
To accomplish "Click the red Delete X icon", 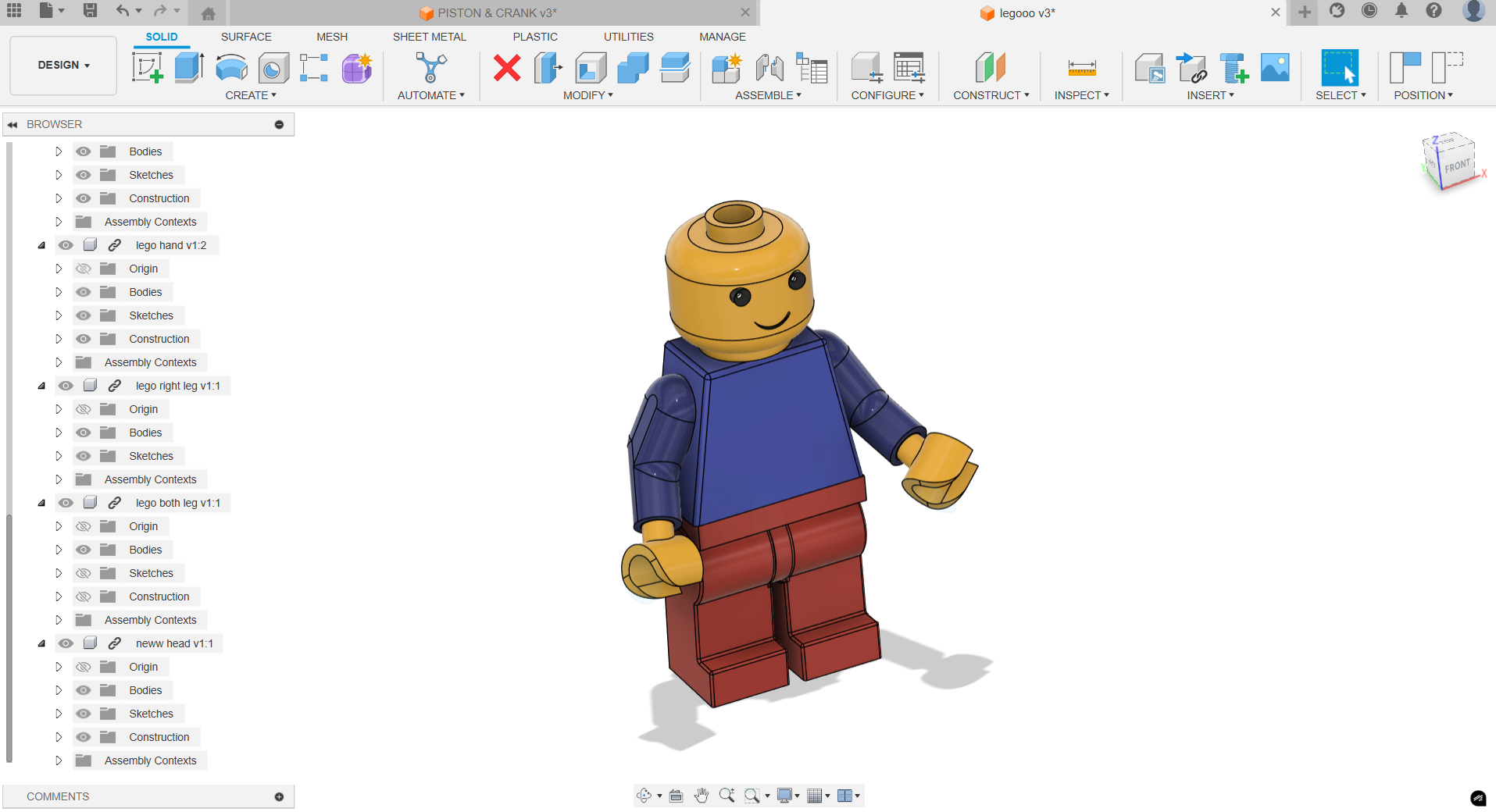I will tap(507, 68).
